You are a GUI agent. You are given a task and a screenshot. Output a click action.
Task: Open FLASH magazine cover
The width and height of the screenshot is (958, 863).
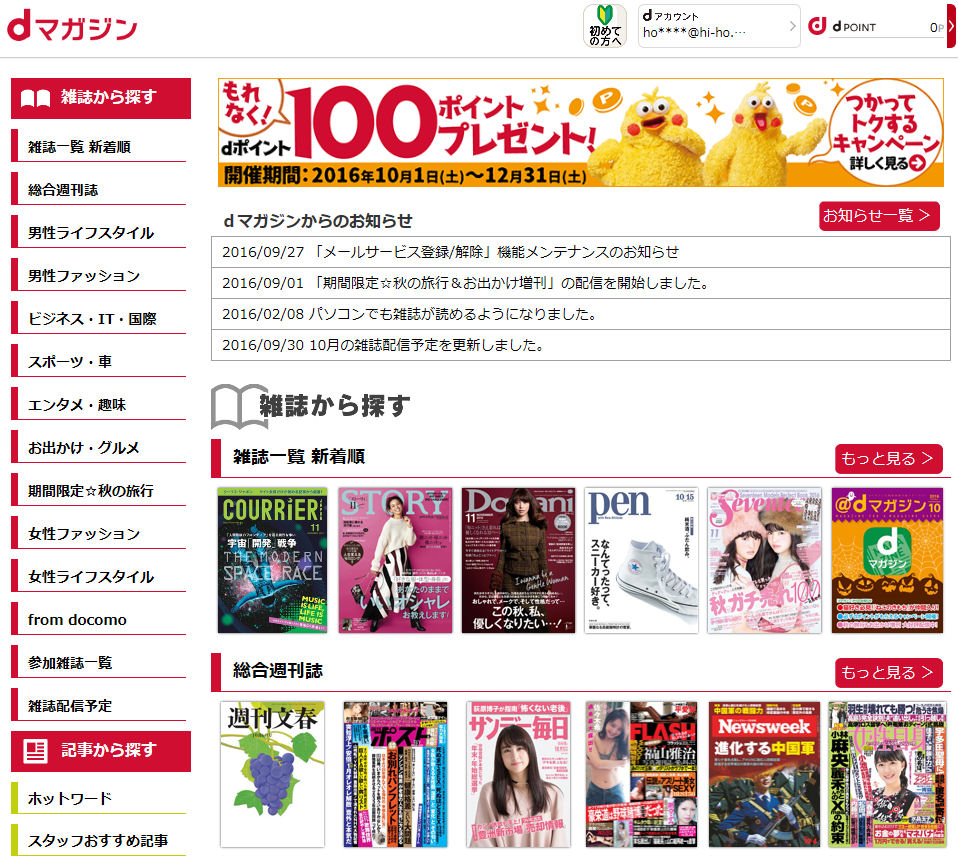click(641, 774)
